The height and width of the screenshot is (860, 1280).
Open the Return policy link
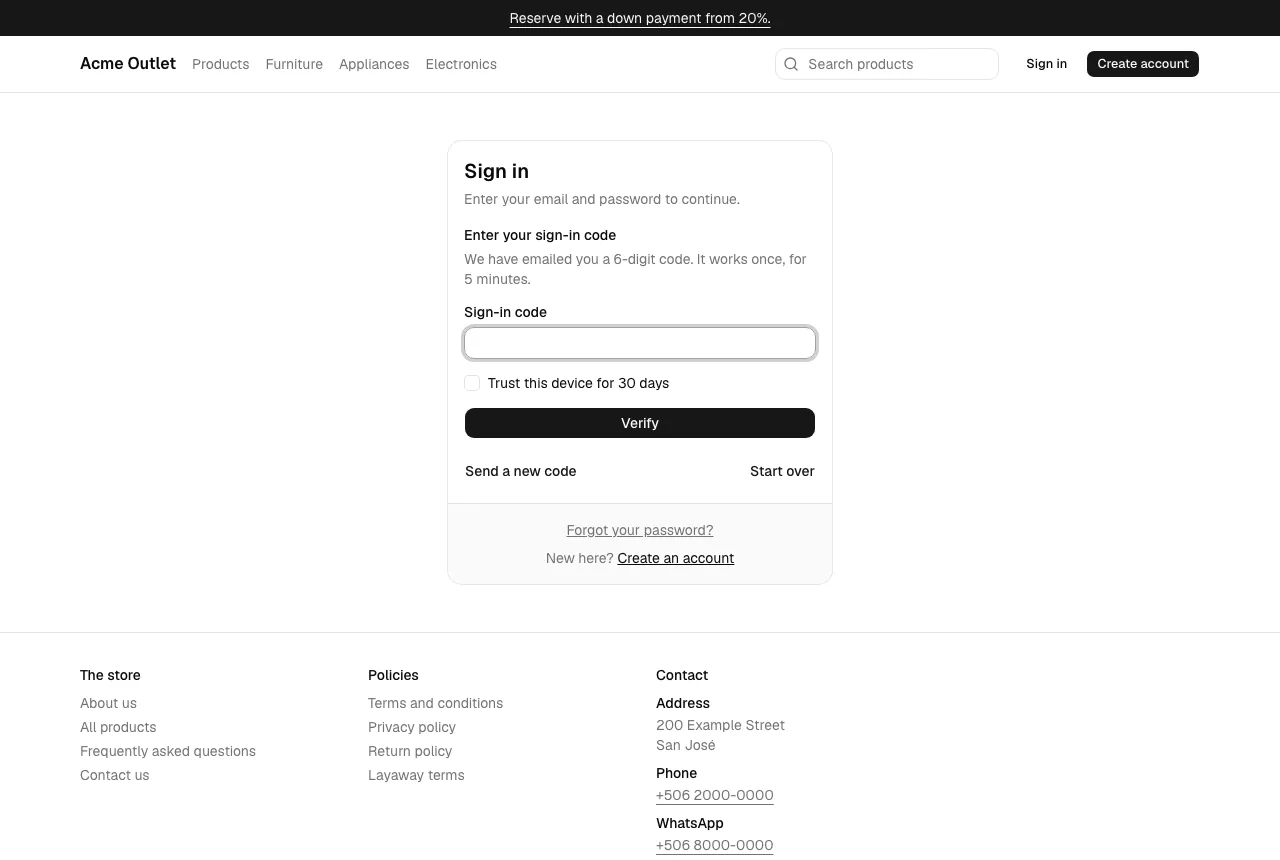pos(410,751)
